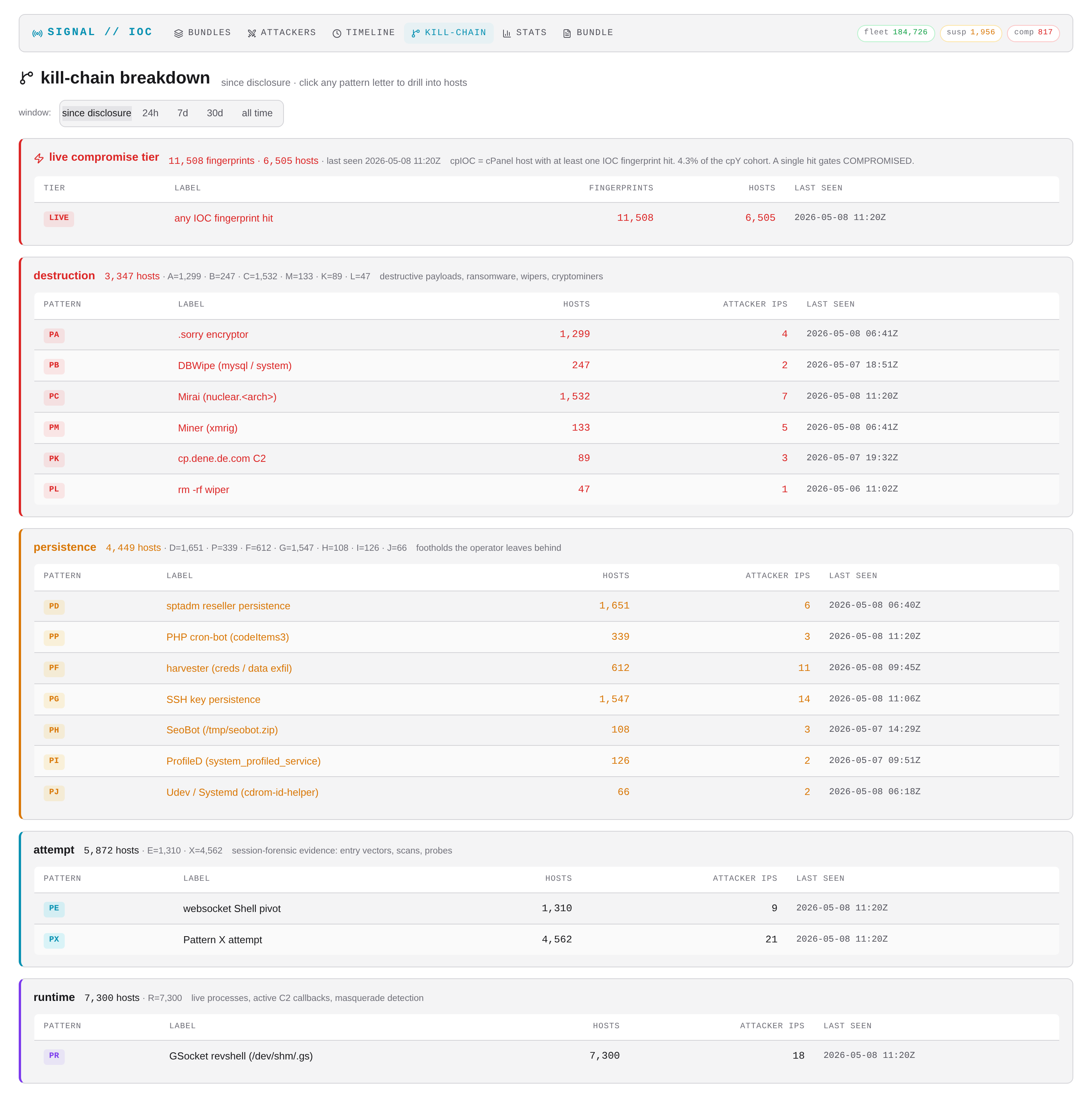Click 'GSocket revshell (/dev/shm/.gs)' label
Image resolution: width=1092 pixels, height=1100 pixels.
click(241, 1057)
